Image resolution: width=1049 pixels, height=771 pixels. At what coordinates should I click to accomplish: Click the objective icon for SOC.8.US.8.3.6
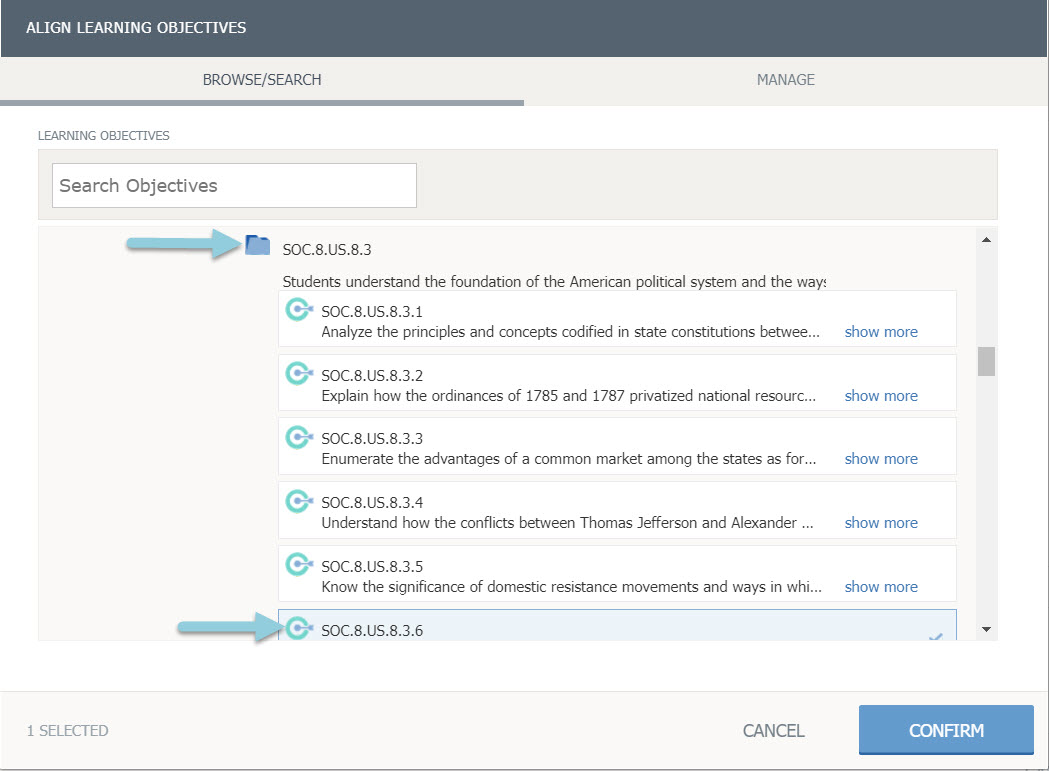pyautogui.click(x=298, y=628)
